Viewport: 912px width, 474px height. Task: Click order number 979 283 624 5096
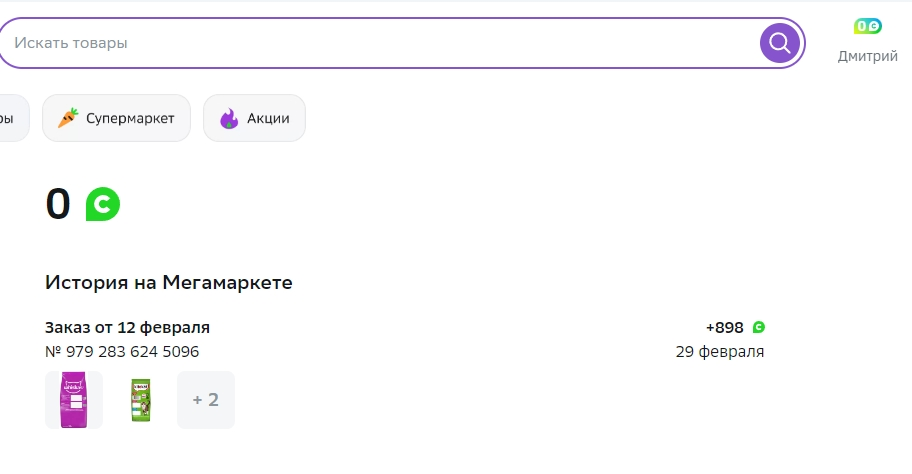(x=122, y=352)
